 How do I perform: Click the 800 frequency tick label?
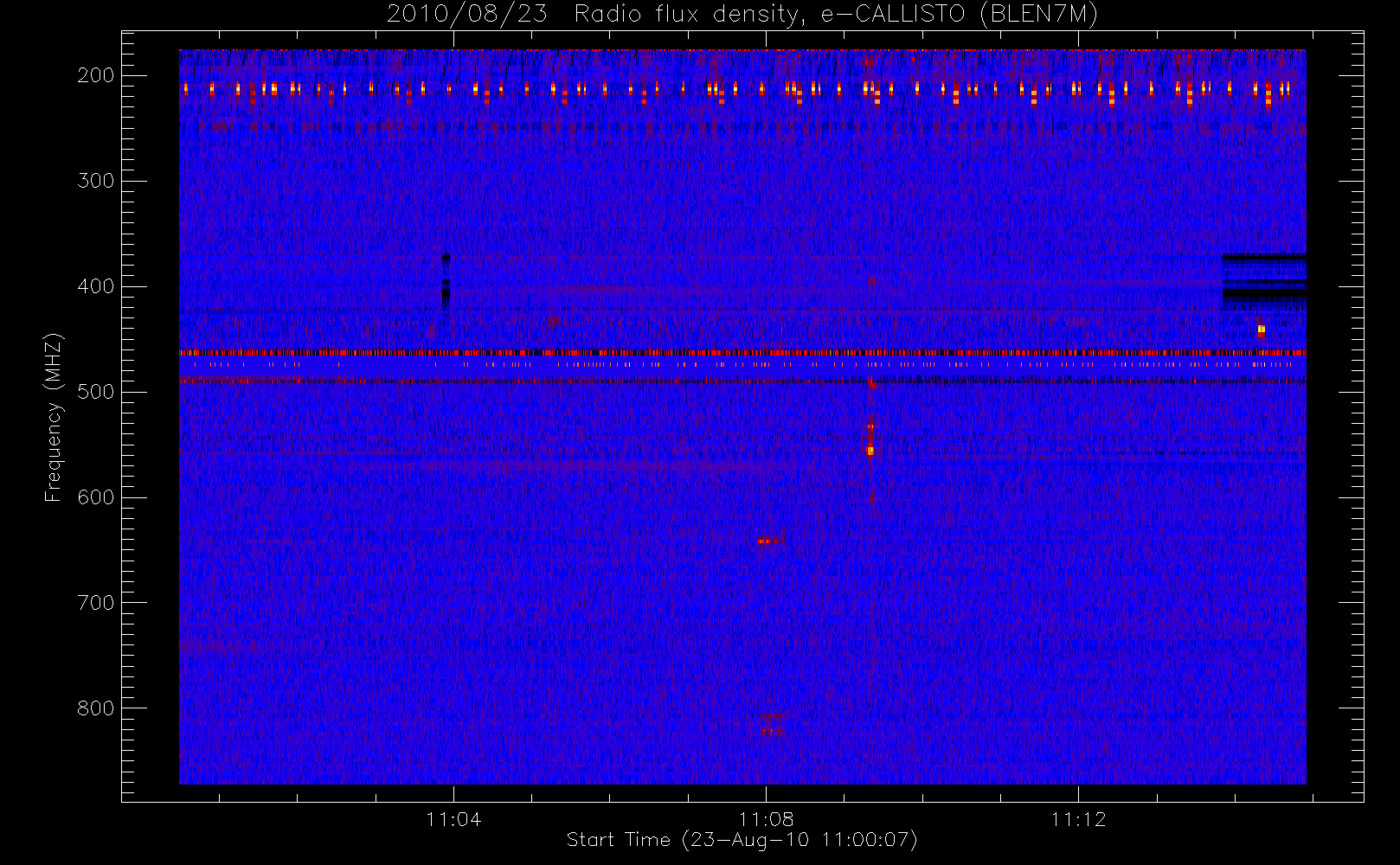[x=96, y=708]
